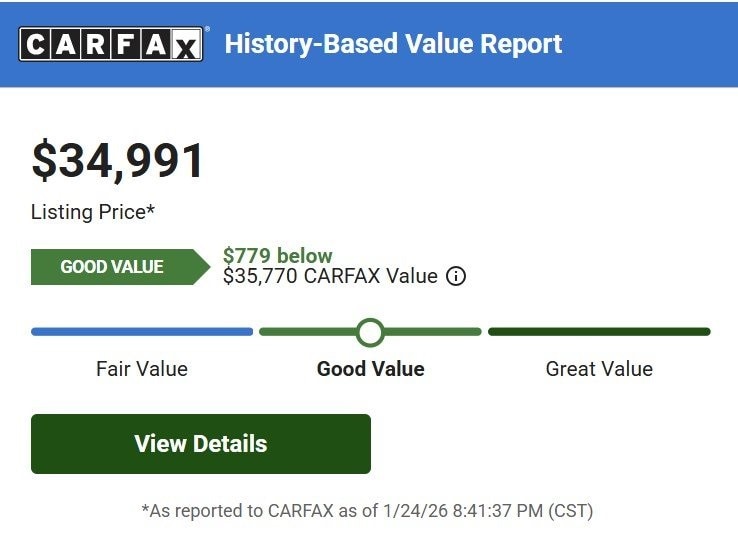Click the CARFAX reported date footnote
This screenshot has width=738, height=558.
click(367, 511)
